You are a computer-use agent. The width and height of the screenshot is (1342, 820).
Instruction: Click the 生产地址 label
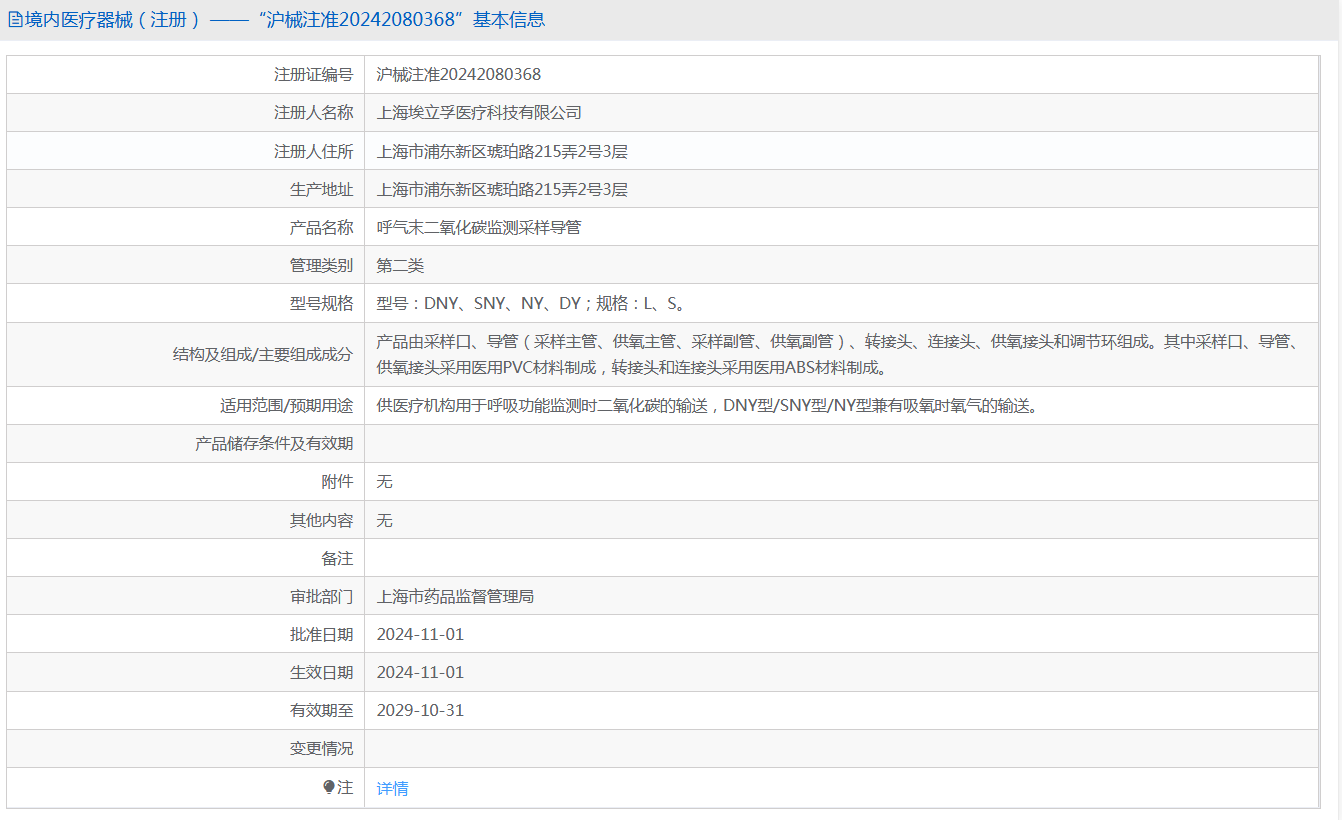322,190
